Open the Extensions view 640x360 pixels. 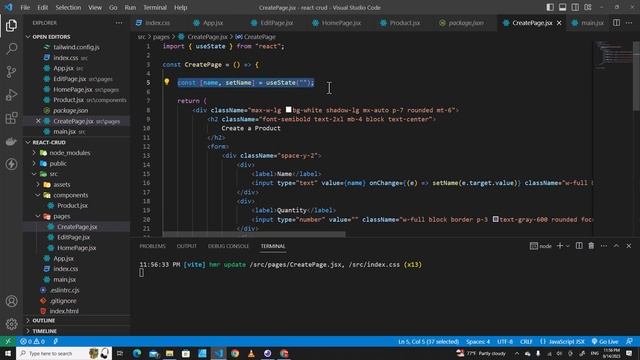point(11,118)
